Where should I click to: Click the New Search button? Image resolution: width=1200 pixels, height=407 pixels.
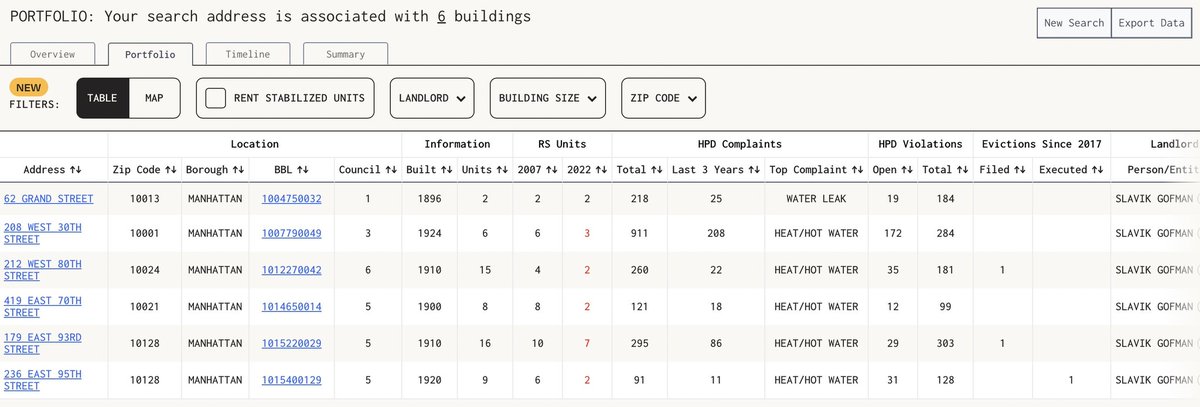tap(1074, 23)
